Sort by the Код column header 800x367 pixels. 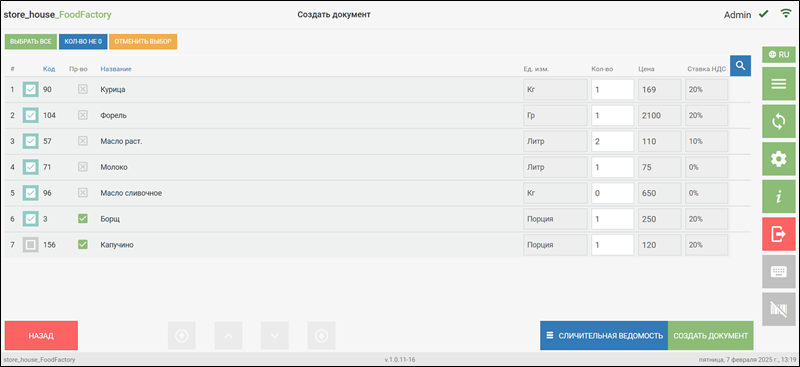click(49, 69)
